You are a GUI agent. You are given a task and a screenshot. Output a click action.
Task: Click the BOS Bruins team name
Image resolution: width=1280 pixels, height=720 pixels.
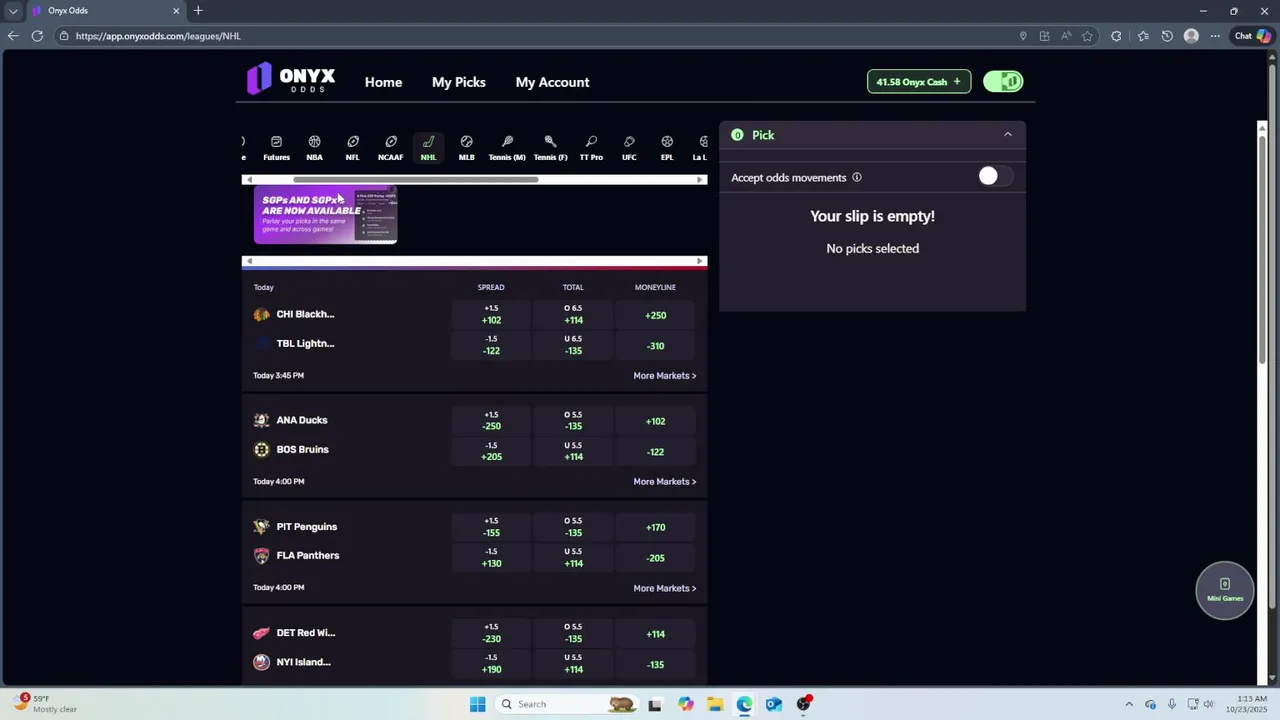pyautogui.click(x=302, y=450)
